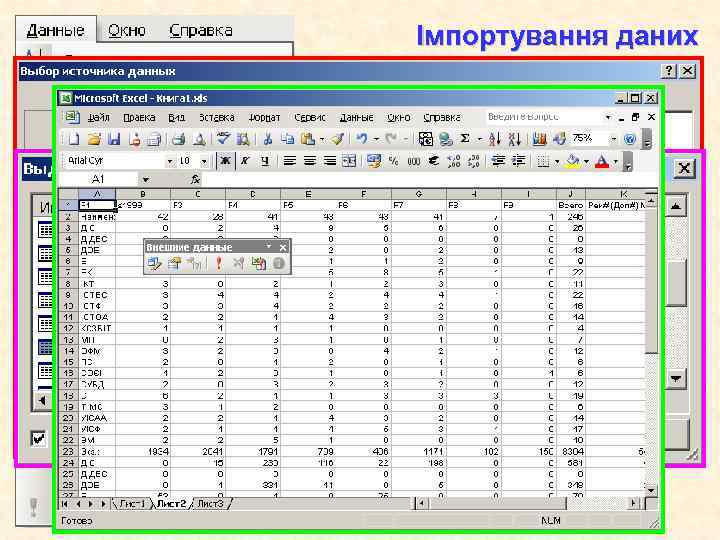Refresh data with red exclamation icon

tap(219, 264)
